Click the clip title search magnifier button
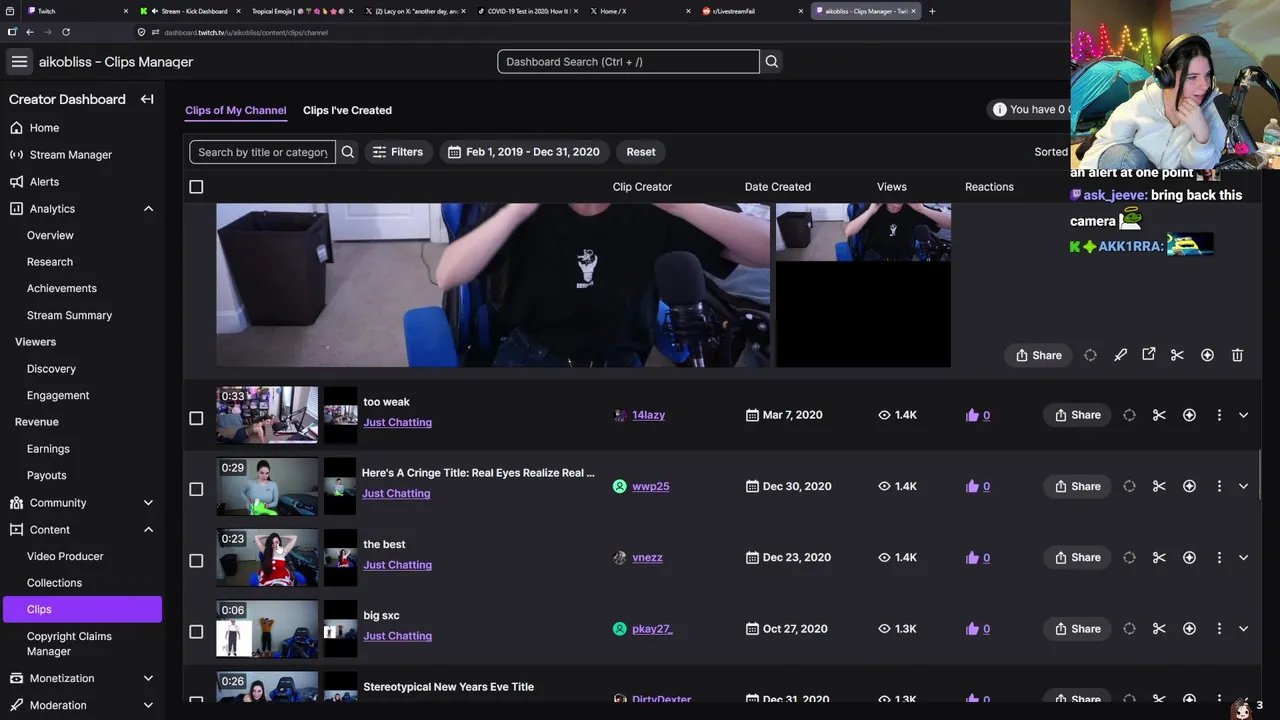This screenshot has height=720, width=1280. point(348,152)
